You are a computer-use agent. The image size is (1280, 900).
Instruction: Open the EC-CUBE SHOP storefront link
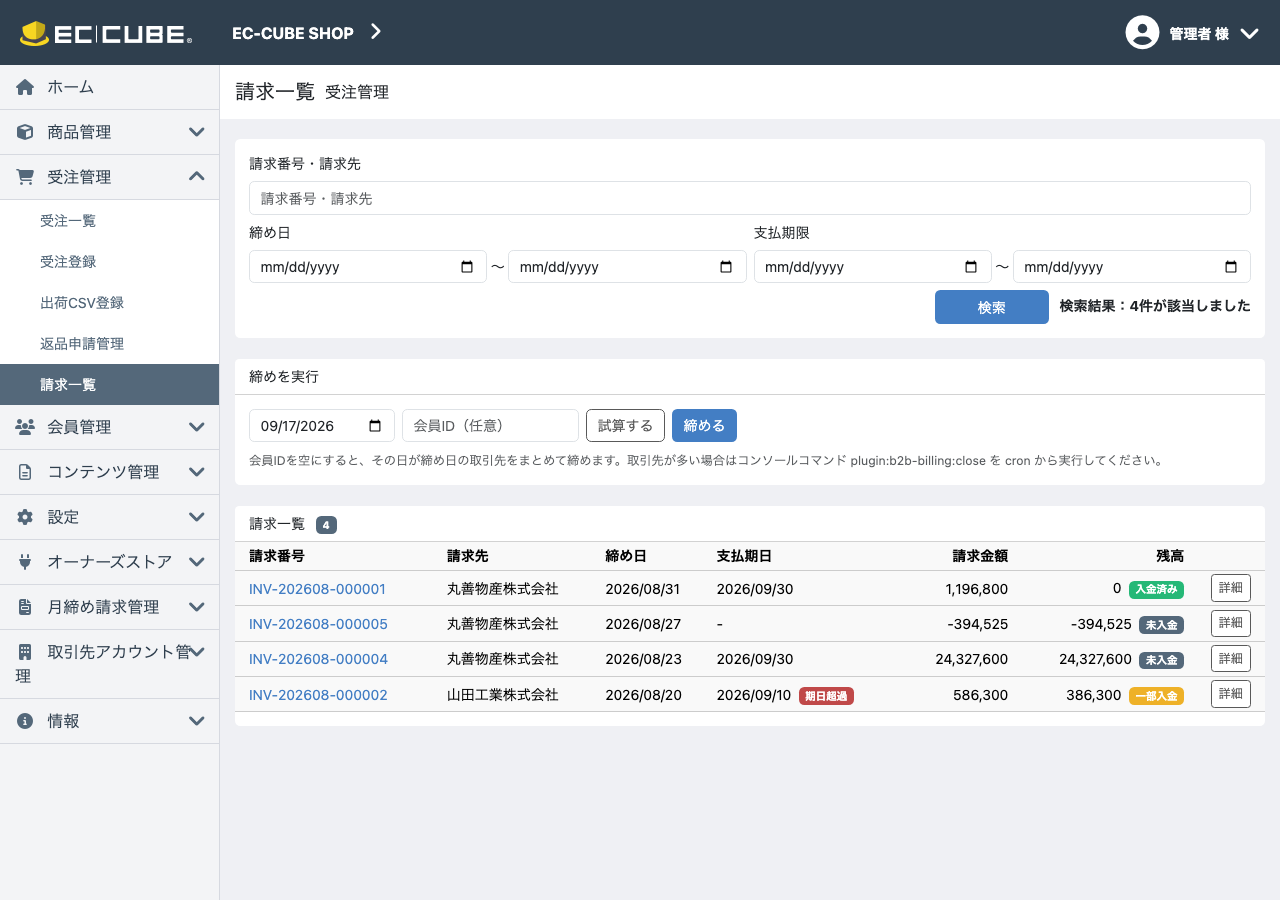[307, 33]
